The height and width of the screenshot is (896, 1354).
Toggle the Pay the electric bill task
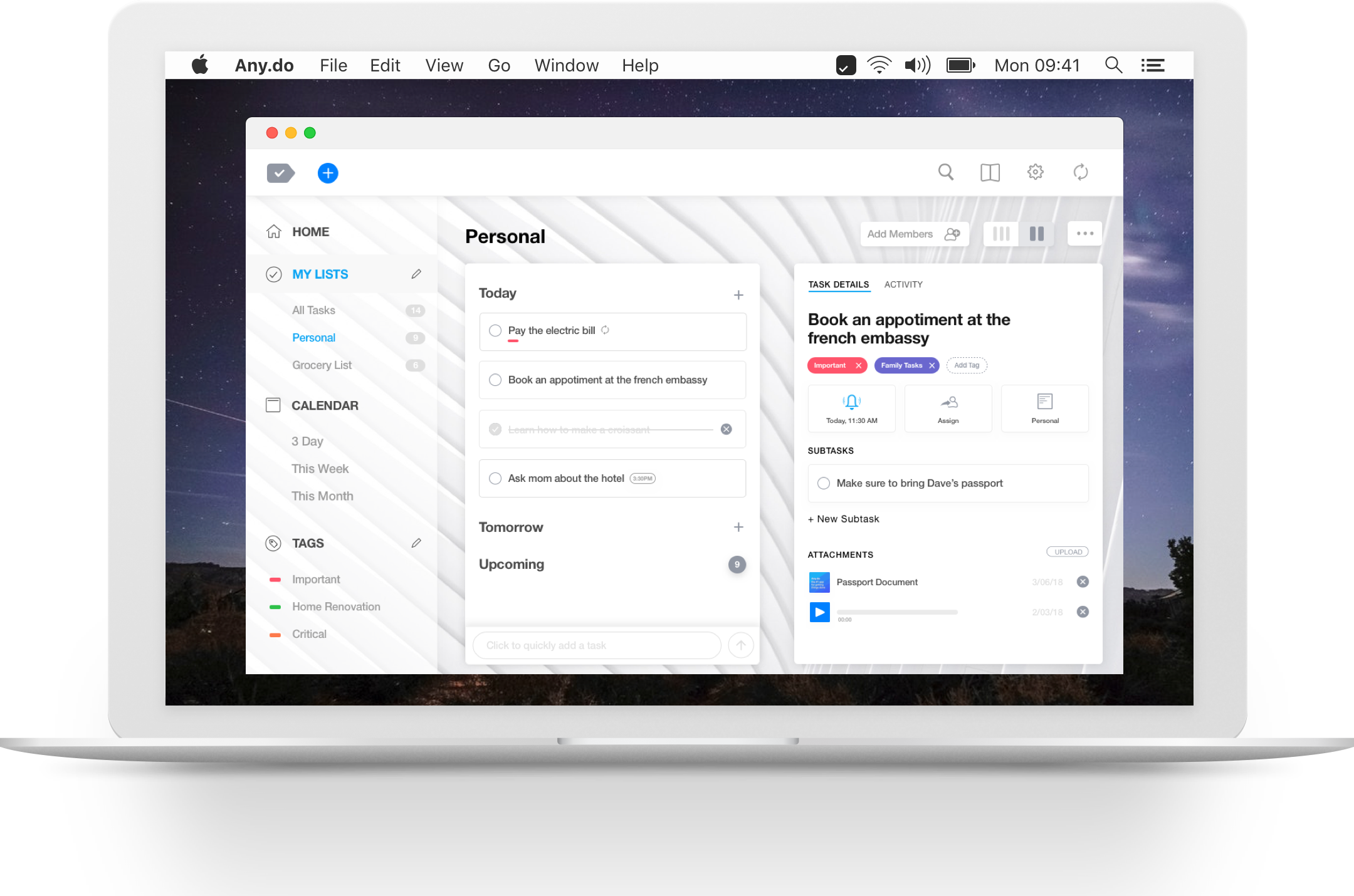[x=495, y=330]
